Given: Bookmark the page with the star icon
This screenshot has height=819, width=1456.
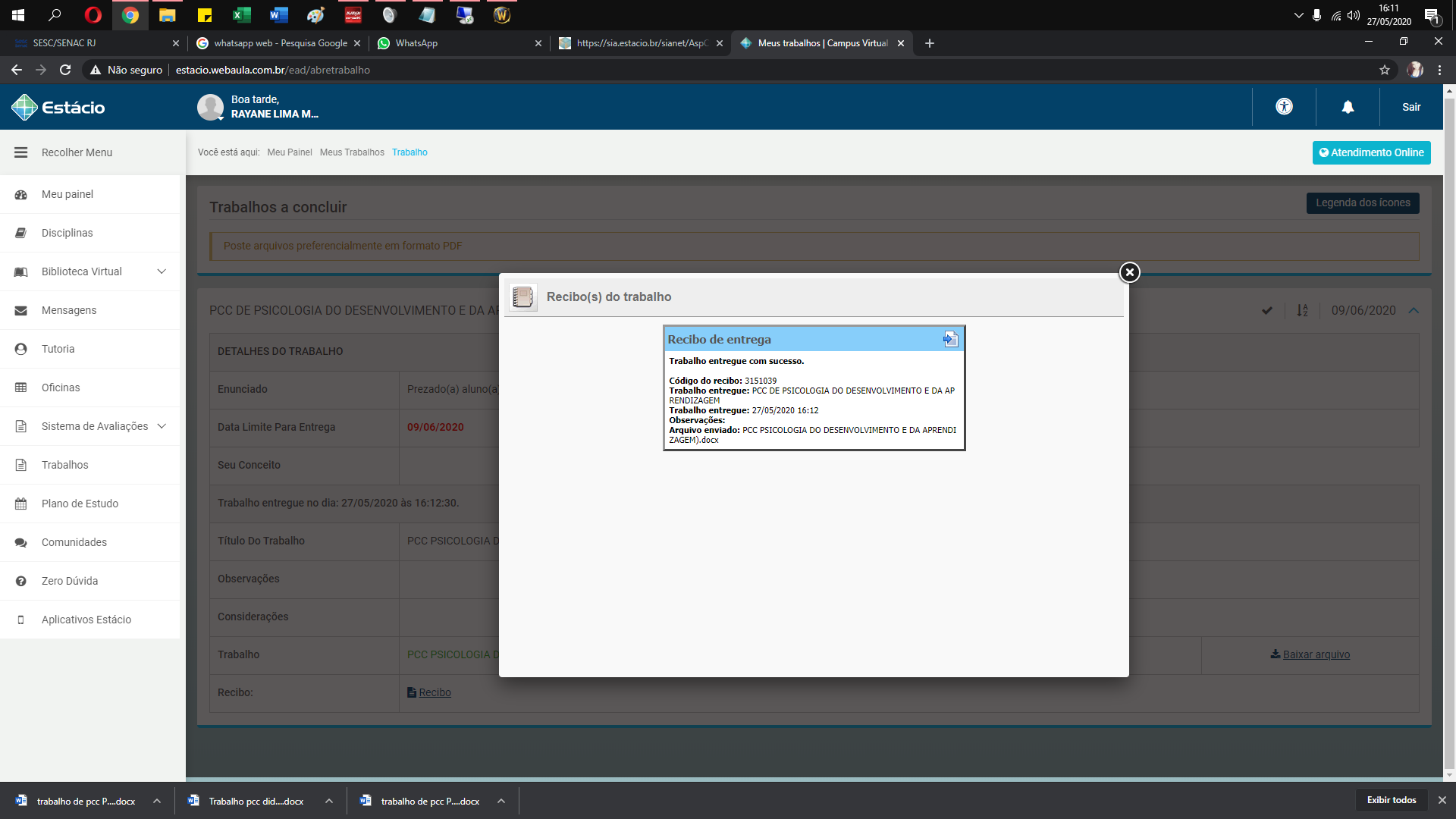Looking at the screenshot, I should pyautogui.click(x=1385, y=70).
